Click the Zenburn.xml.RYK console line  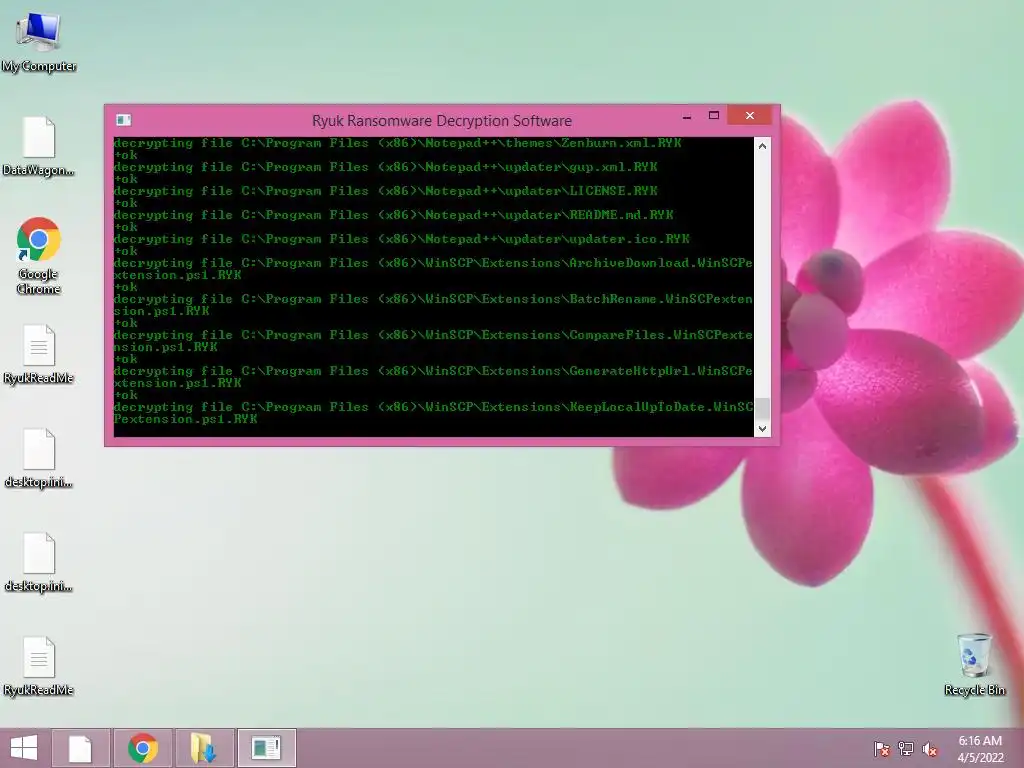[397, 143]
